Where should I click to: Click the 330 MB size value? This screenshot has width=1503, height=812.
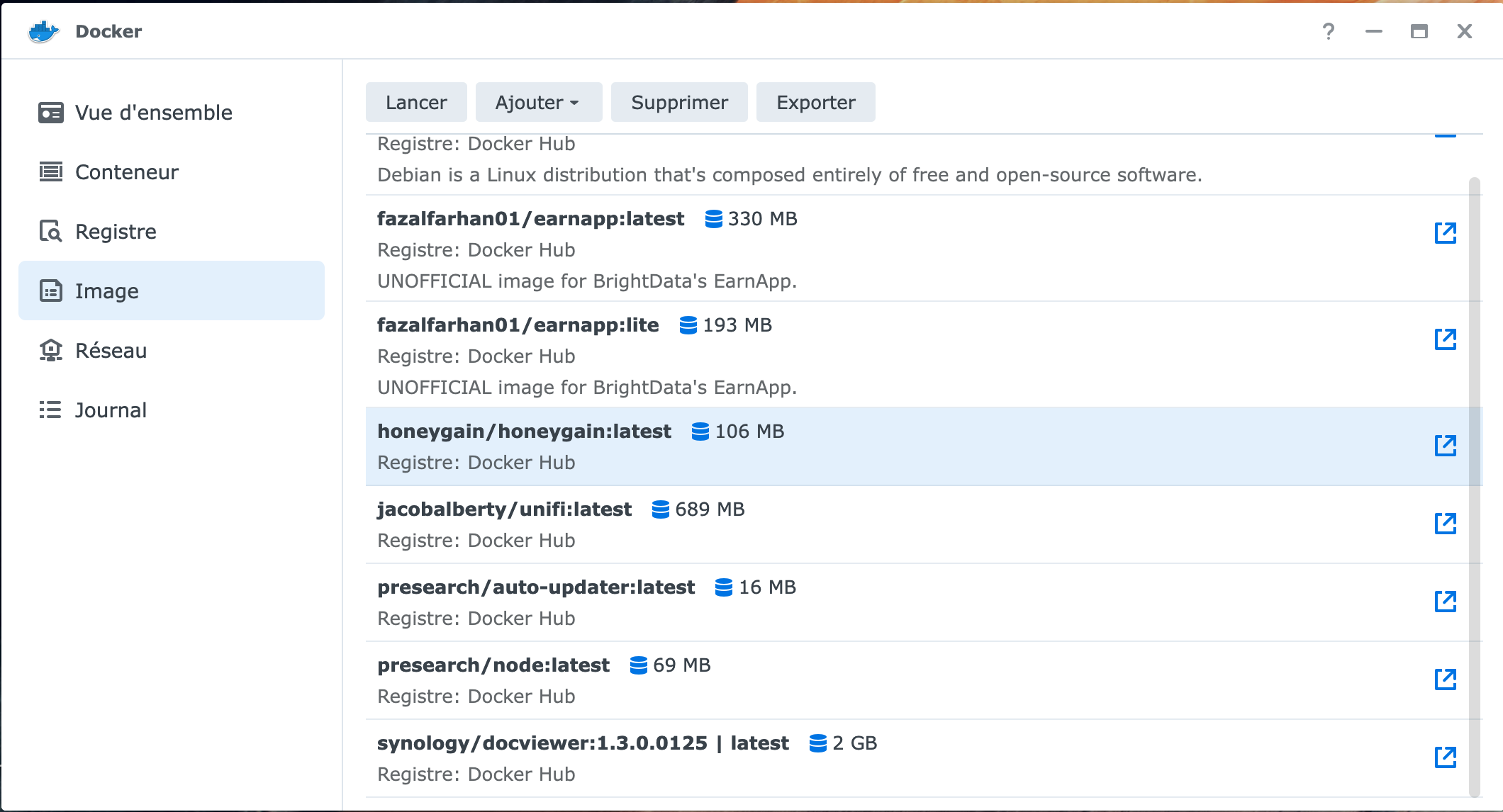(763, 219)
